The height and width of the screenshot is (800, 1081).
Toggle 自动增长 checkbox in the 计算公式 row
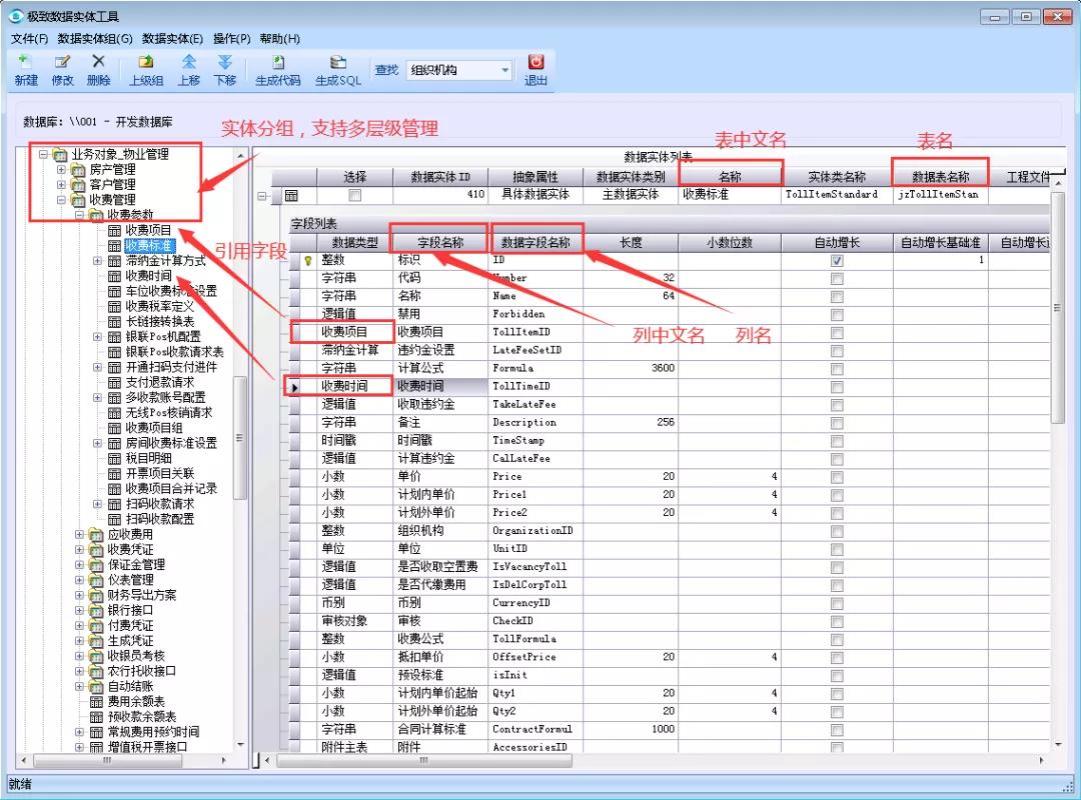[837, 369]
